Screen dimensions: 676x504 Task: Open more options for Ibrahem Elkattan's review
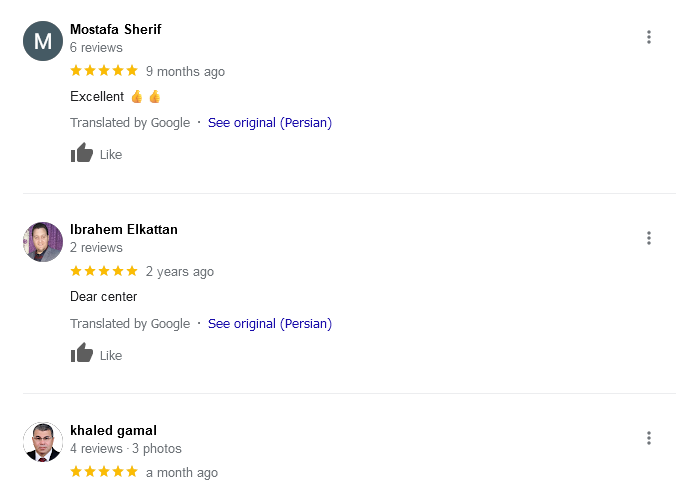coord(649,238)
